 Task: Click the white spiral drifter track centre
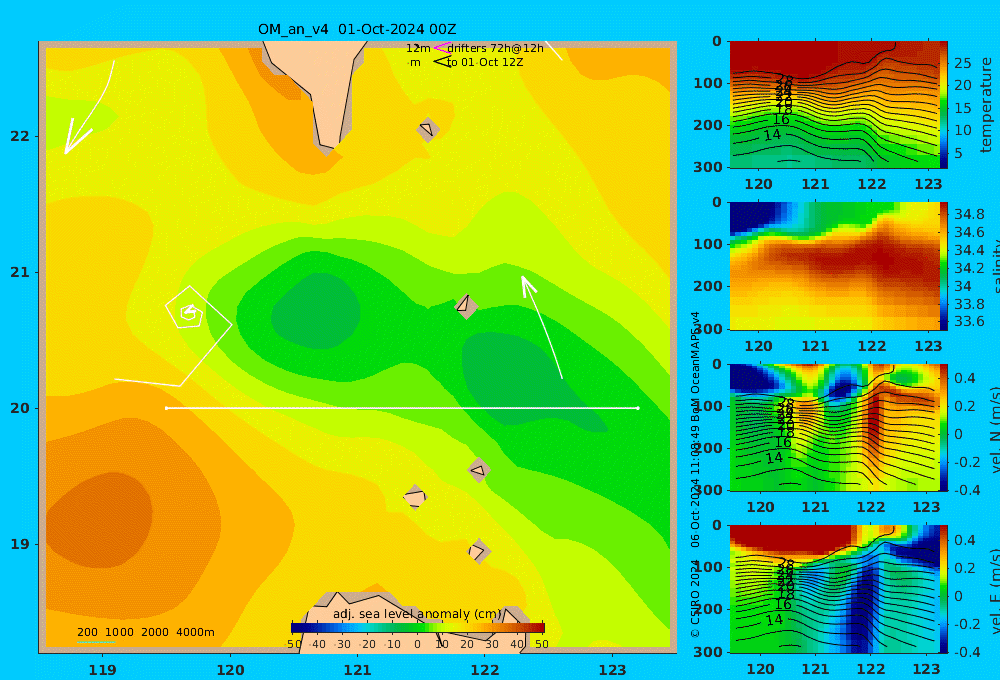click(189, 313)
